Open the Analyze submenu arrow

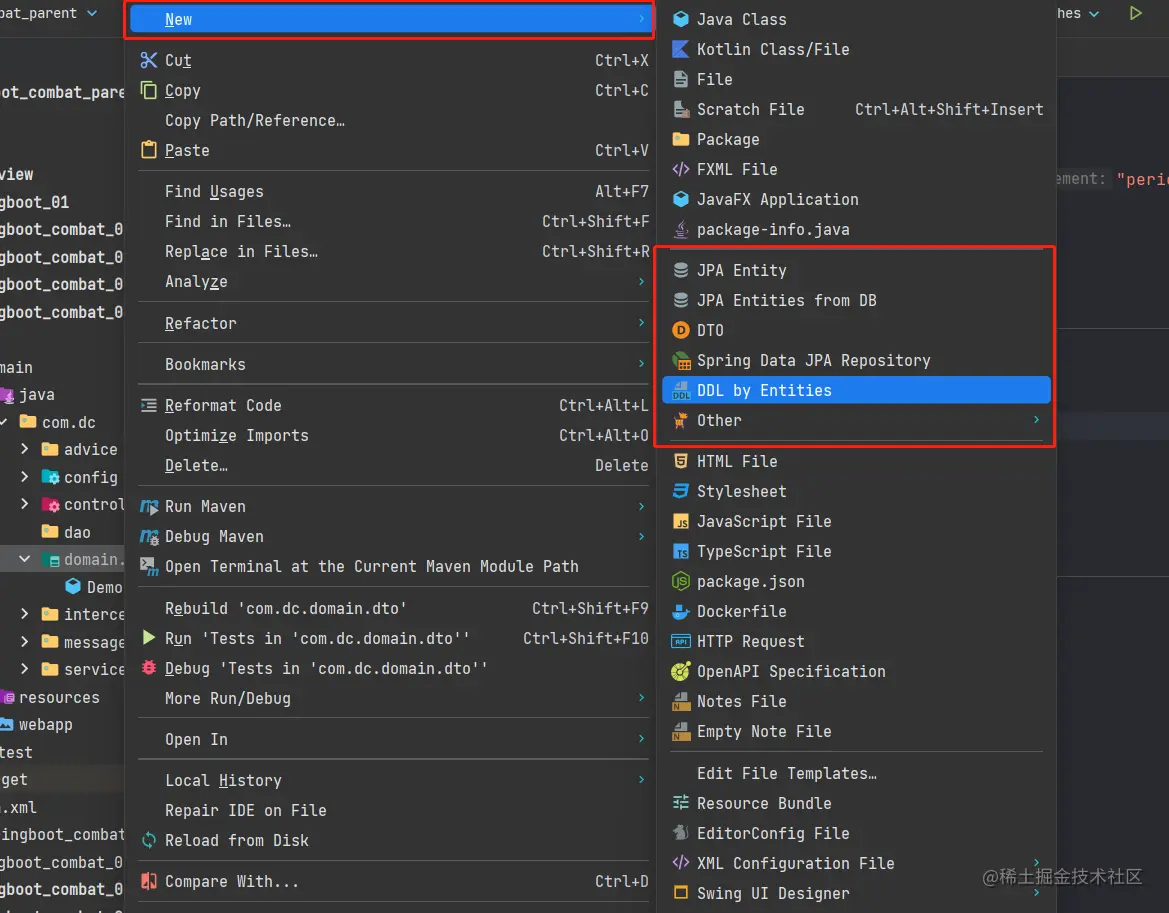(641, 282)
